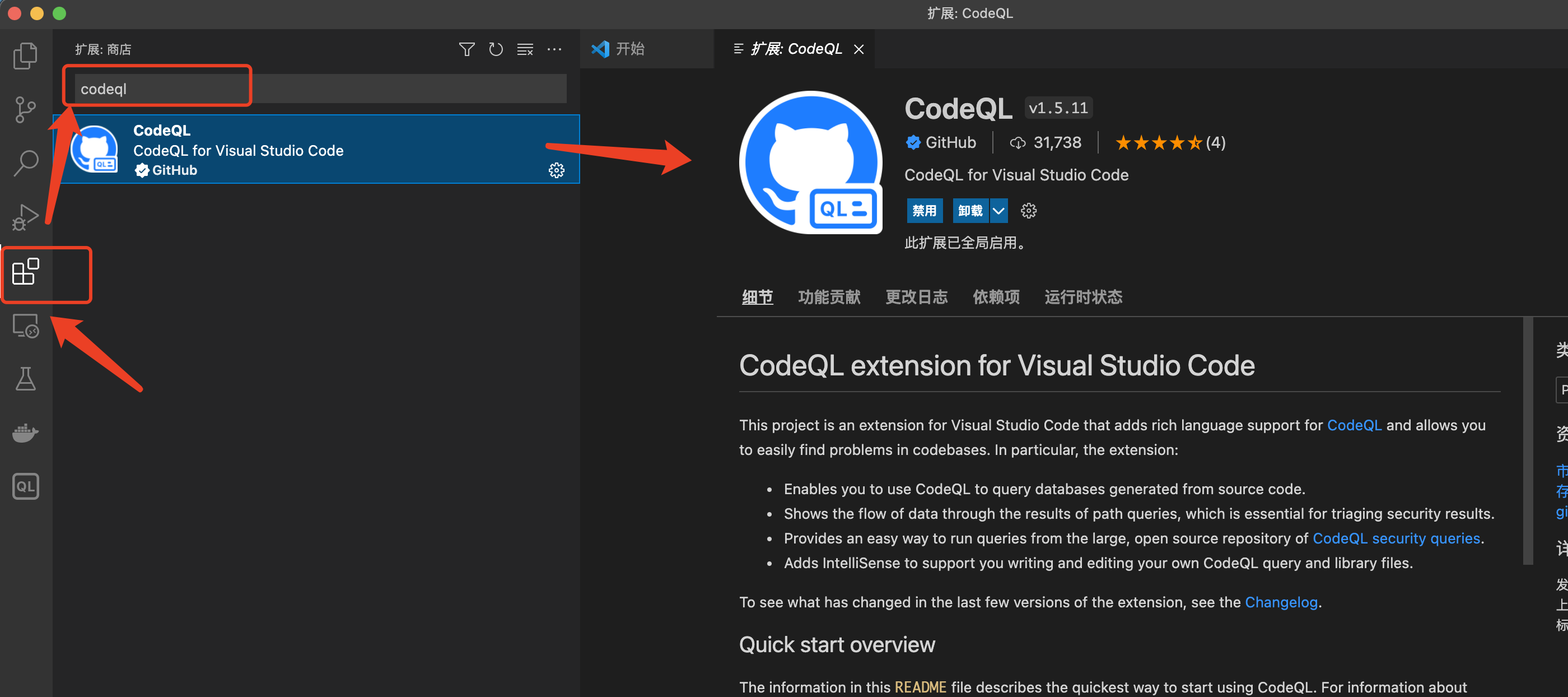
Task: Click the v1.5.11 version badge
Action: point(1058,109)
